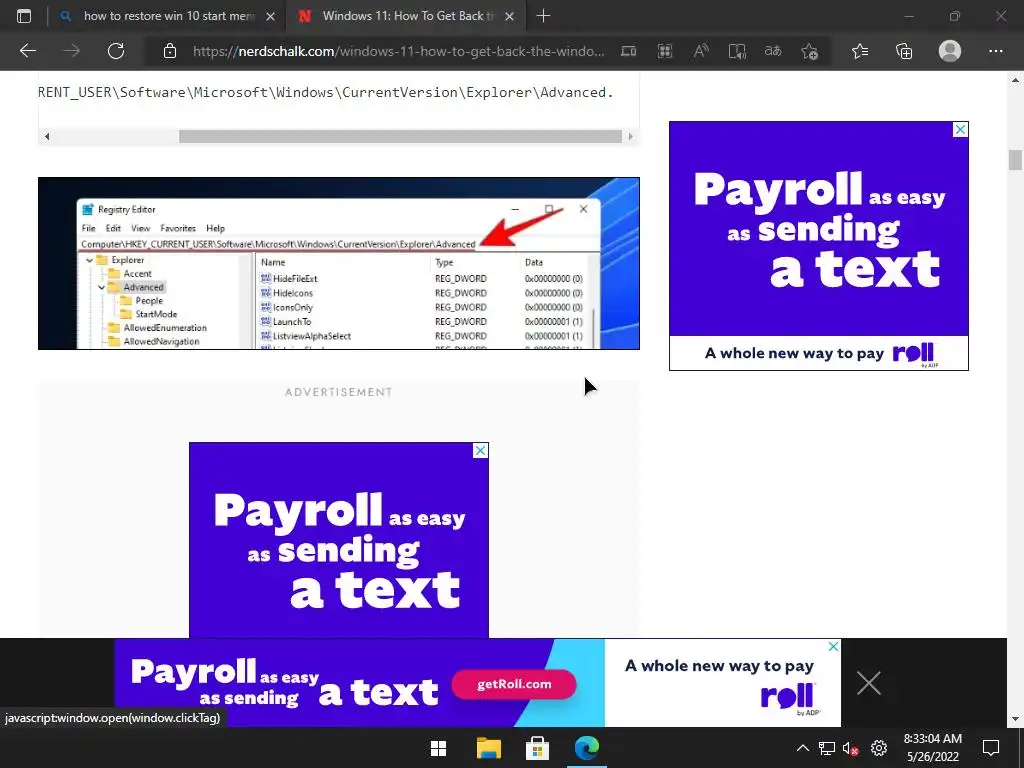Open Collections panel
The width and height of the screenshot is (1024, 768).
point(904,51)
